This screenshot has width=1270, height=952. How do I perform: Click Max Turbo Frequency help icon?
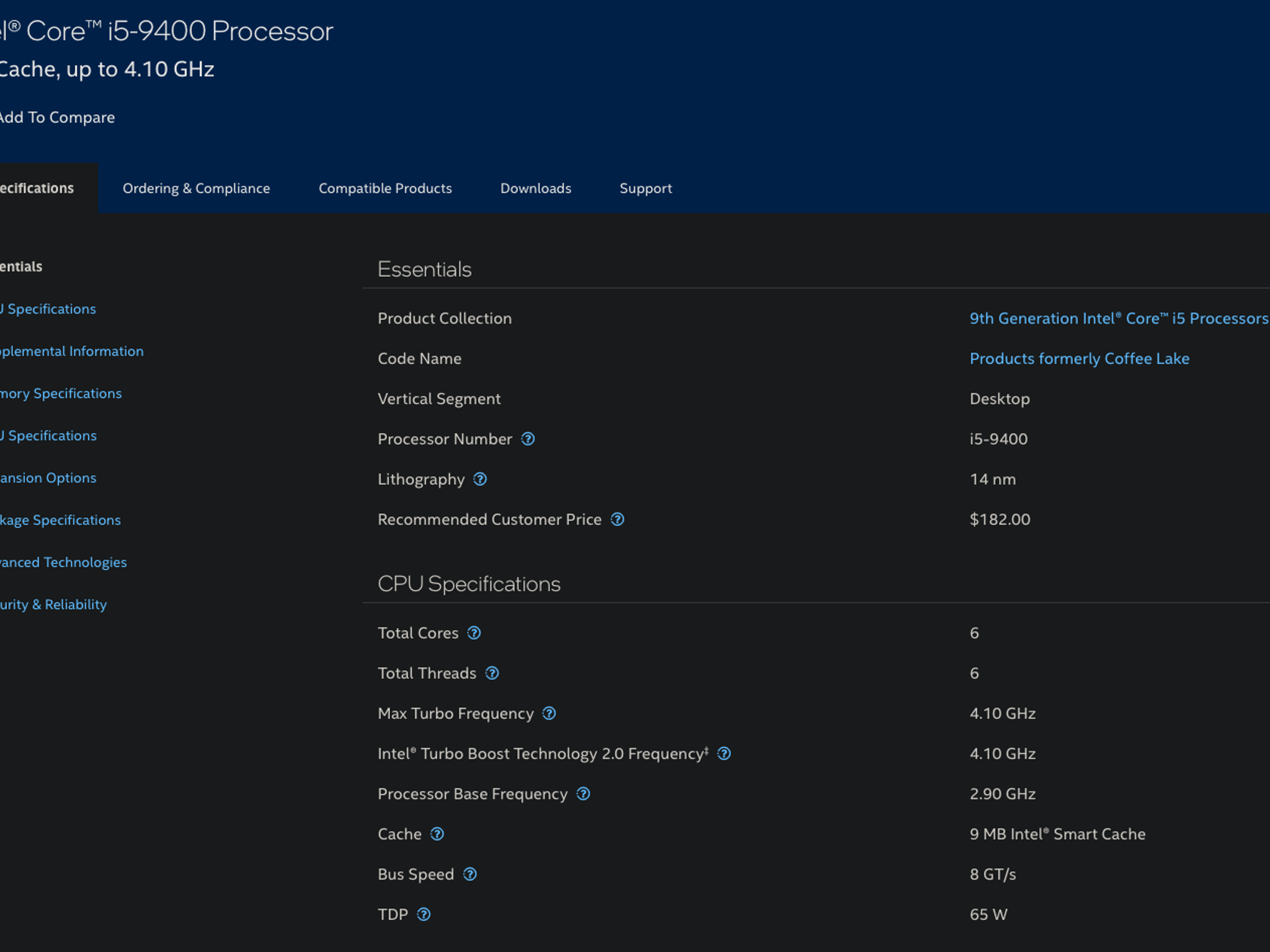549,713
